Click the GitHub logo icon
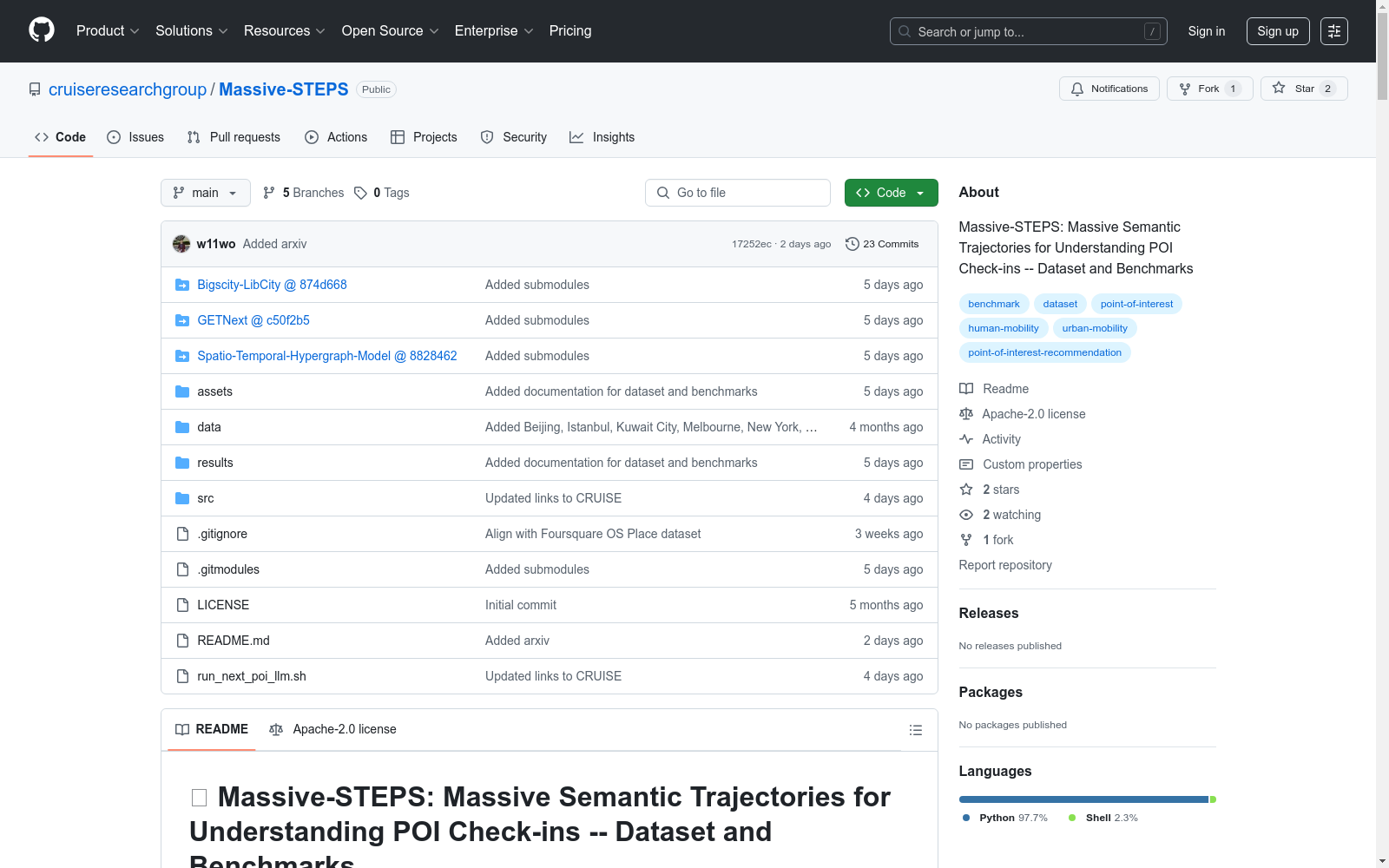 42,30
